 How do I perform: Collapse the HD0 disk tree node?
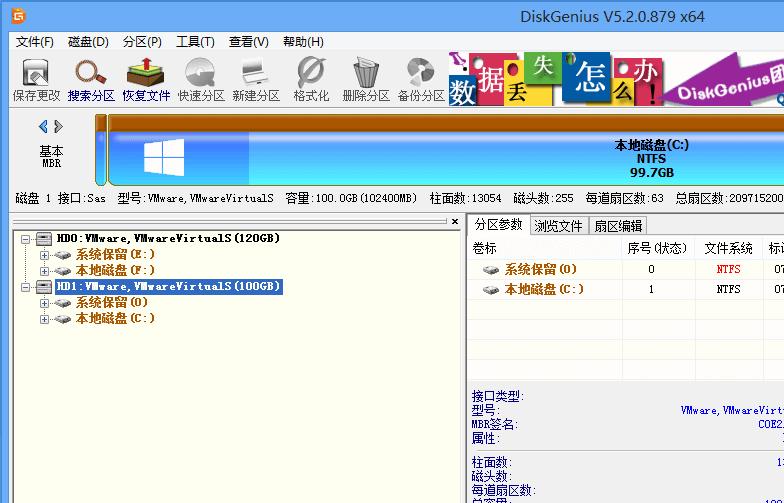[x=26, y=239]
